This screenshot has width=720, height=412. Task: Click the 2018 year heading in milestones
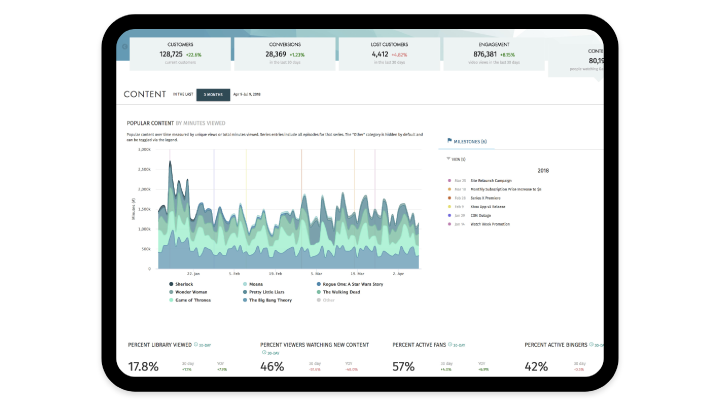543,170
